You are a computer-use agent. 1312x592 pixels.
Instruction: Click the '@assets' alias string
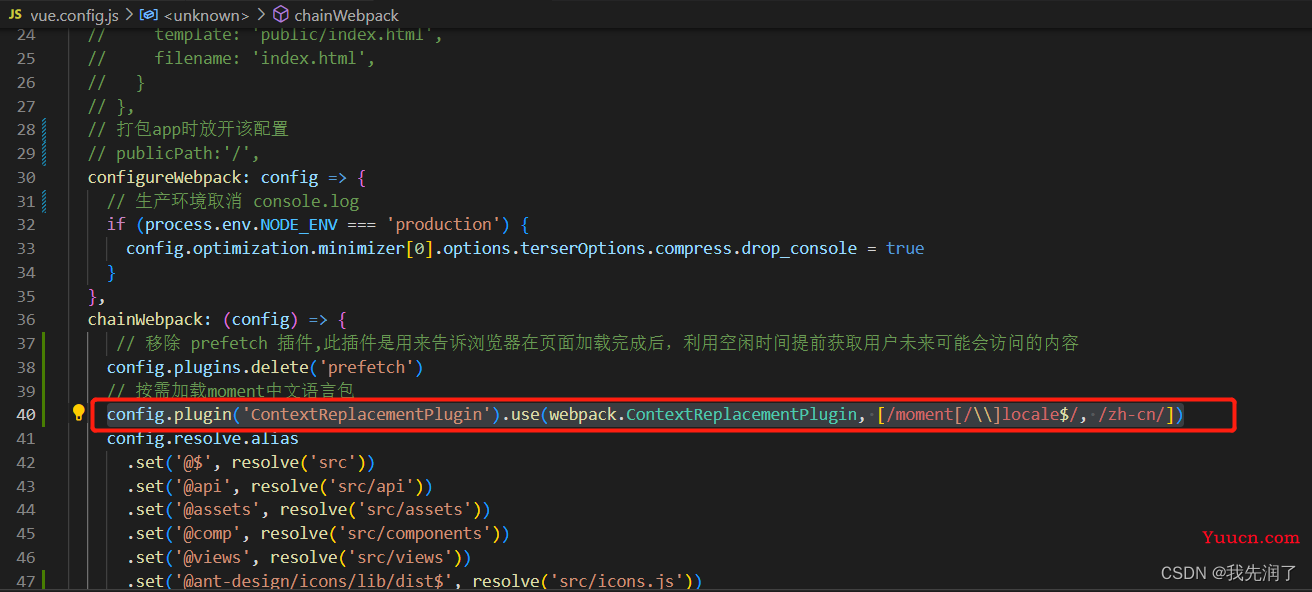[217, 509]
